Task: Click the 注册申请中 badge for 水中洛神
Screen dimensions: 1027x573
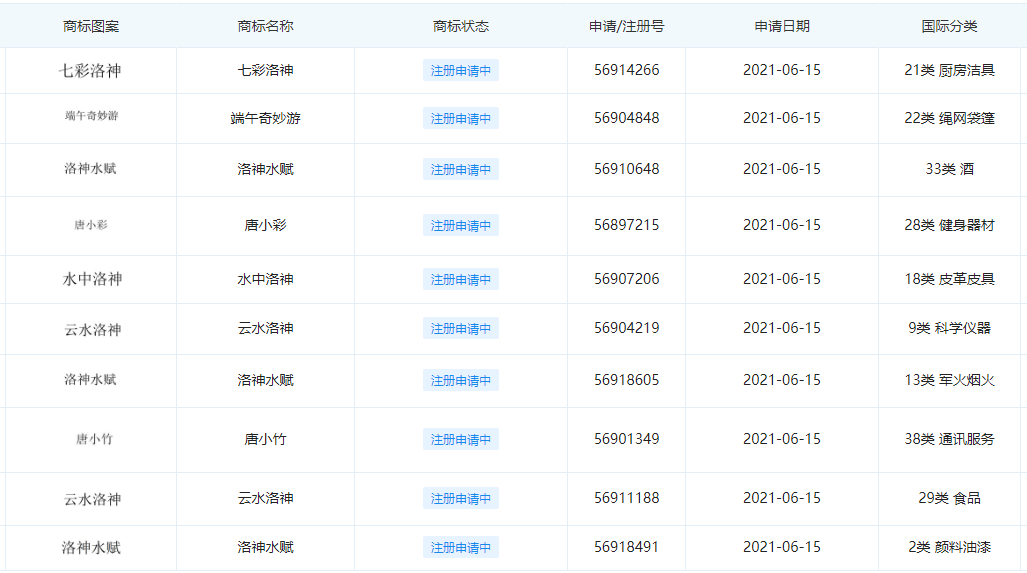Action: [461, 280]
